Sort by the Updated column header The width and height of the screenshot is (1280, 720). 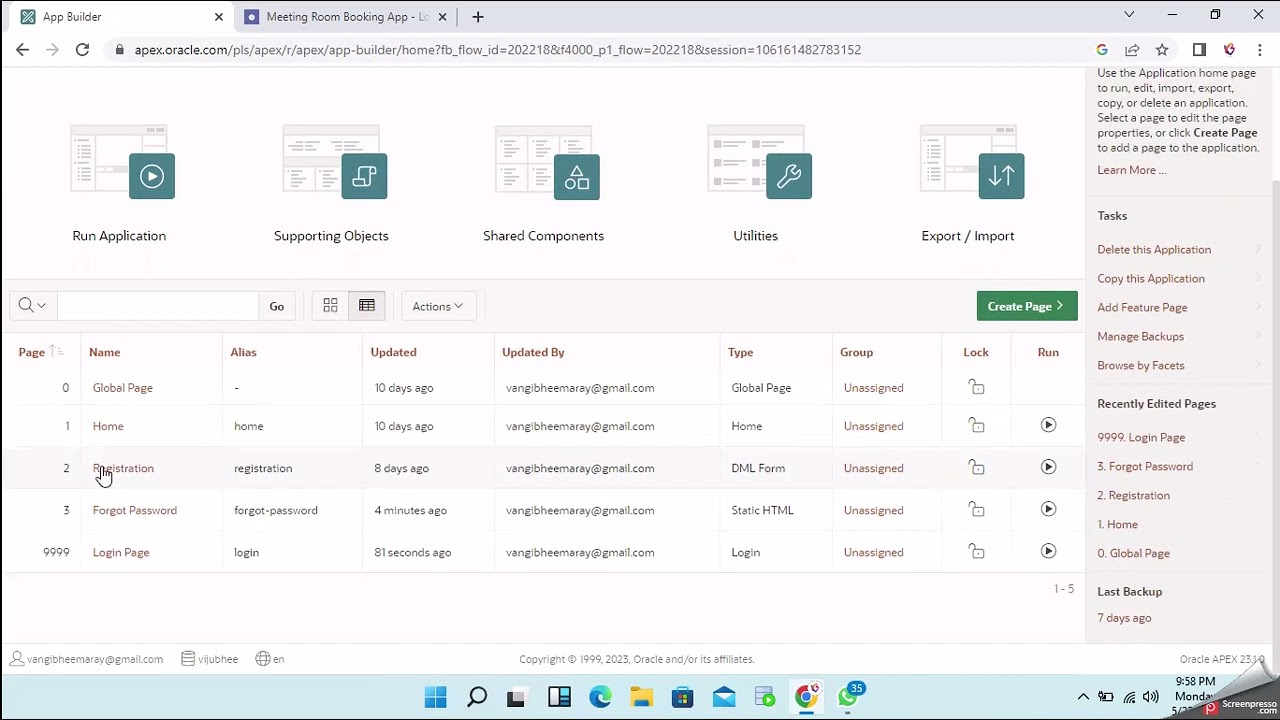(x=393, y=352)
